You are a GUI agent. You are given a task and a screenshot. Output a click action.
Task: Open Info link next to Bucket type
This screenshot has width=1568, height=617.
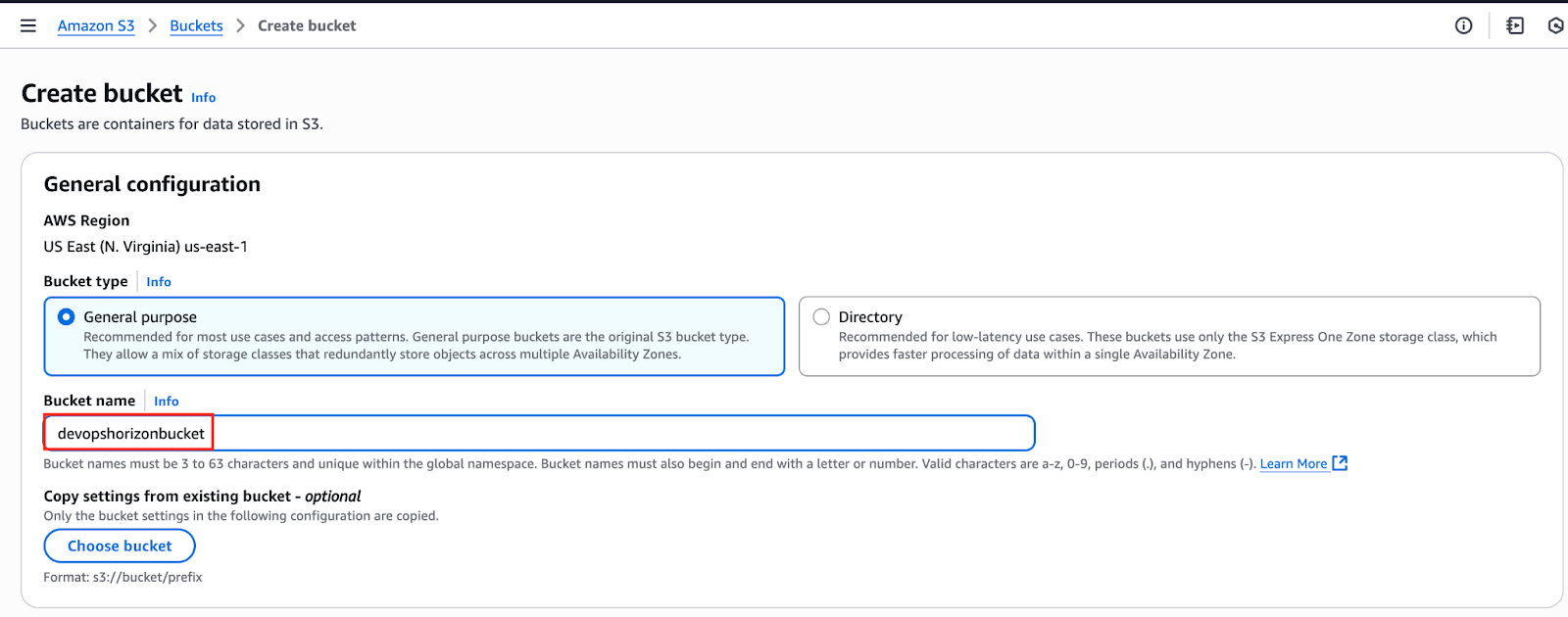159,281
